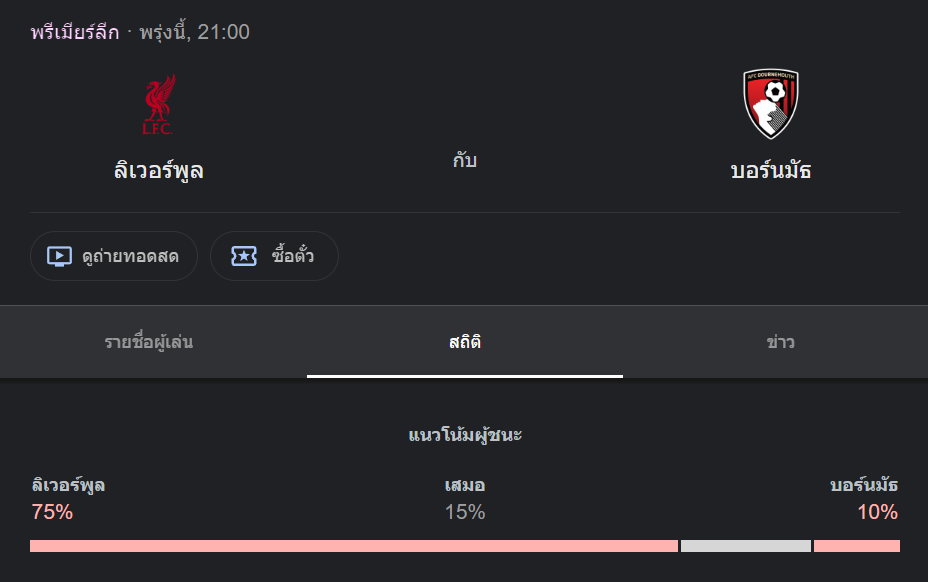
Task: Click the Liverpool L.F.C. crest logo
Action: tap(159, 104)
